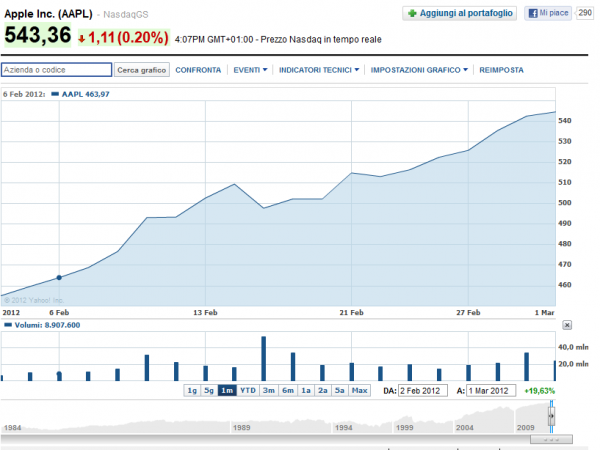Expand the EVENTI dropdown

[250, 70]
